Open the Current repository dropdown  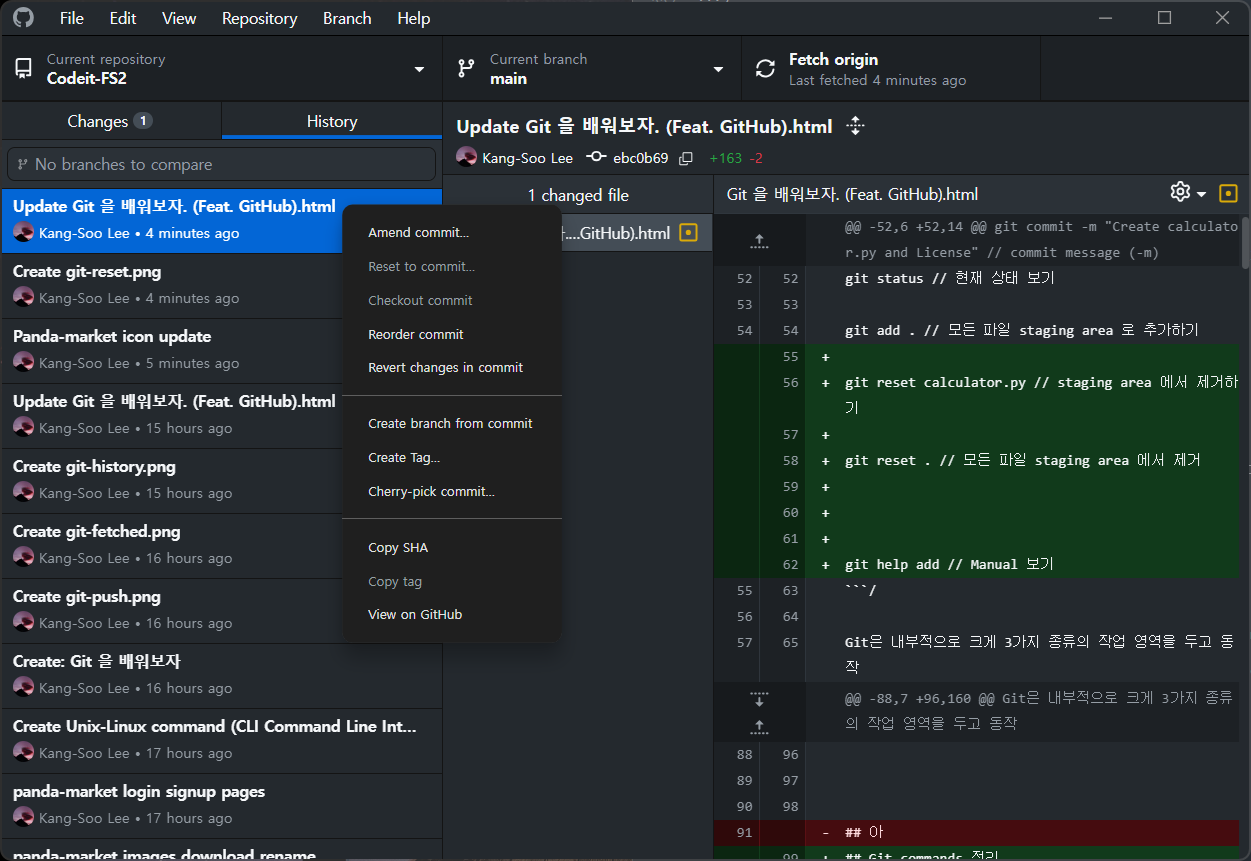221,69
